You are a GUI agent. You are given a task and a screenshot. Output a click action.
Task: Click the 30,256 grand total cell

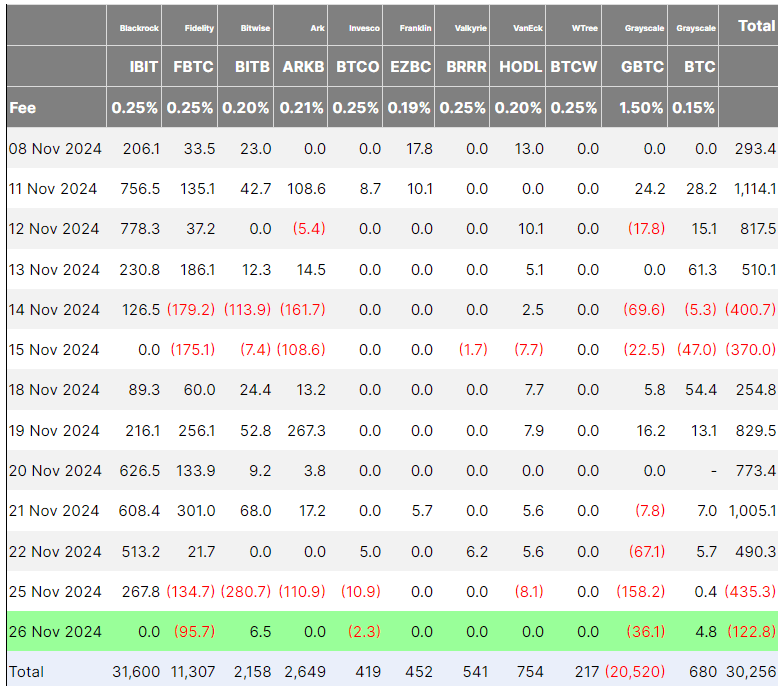click(751, 672)
